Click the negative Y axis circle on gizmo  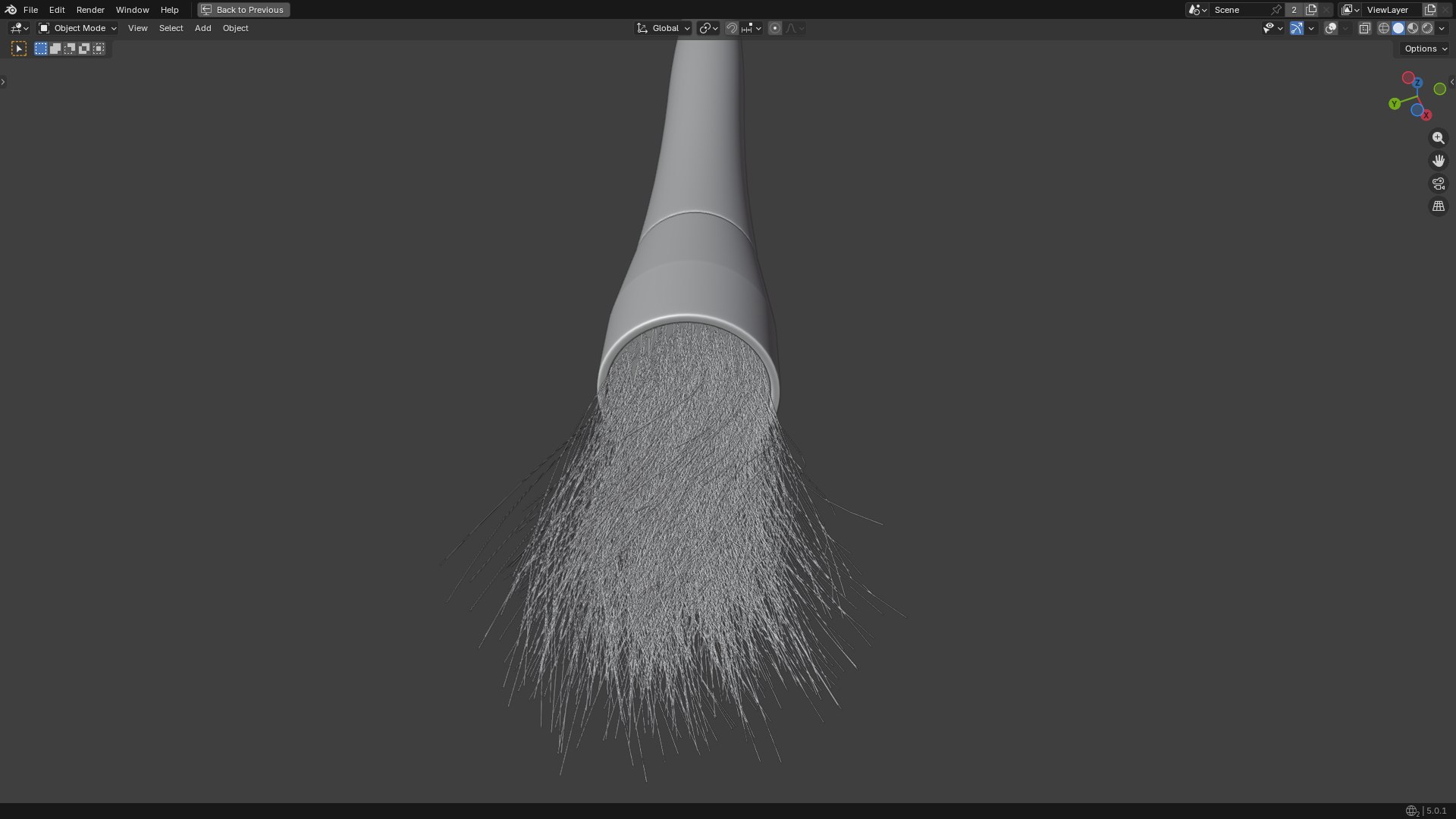[1440, 89]
